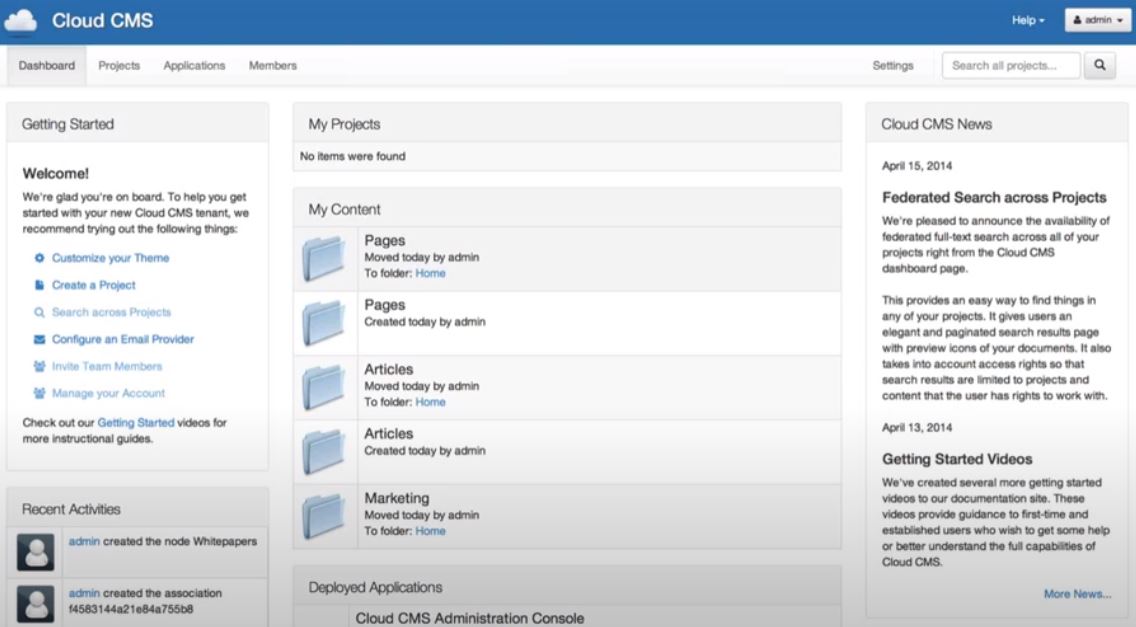Click the document icon beside Create a Project
The image size is (1136, 627).
(x=39, y=285)
